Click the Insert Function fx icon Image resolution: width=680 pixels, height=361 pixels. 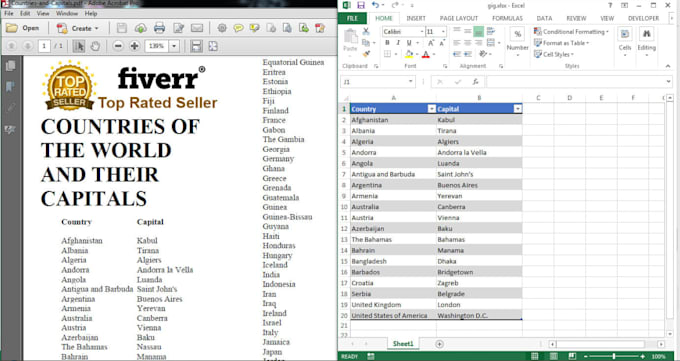(475, 82)
